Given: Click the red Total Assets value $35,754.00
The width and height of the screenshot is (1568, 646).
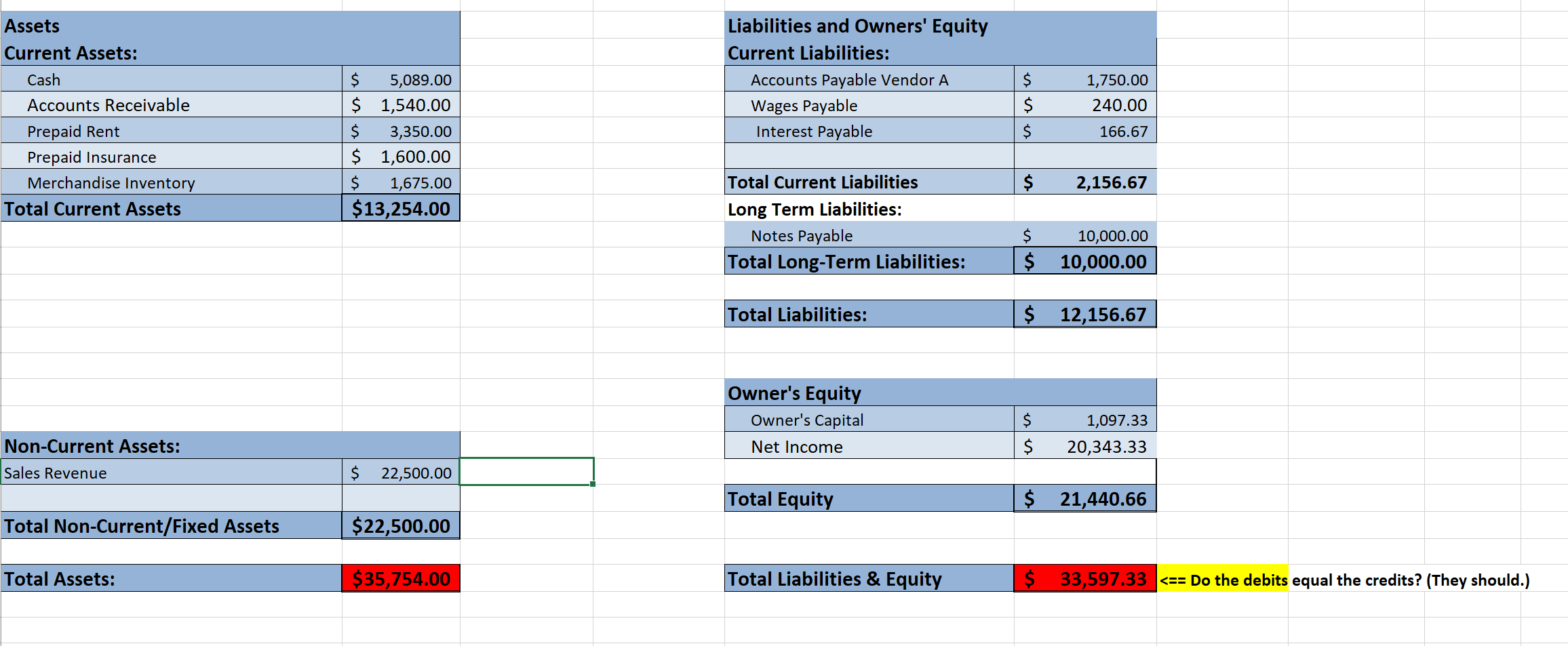Looking at the screenshot, I should (401, 578).
